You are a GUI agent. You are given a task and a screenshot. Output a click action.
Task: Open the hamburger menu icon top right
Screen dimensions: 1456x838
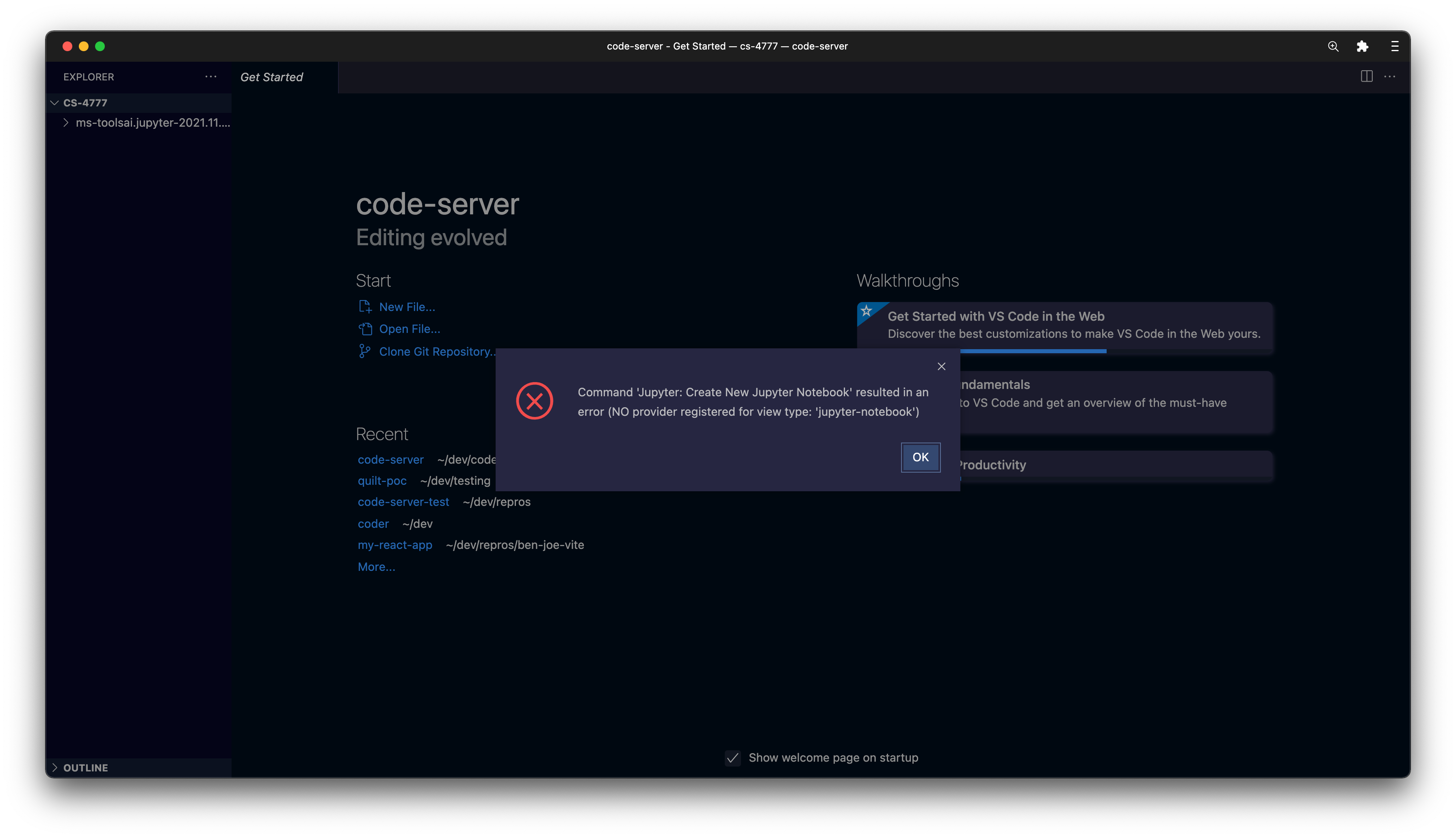pos(1394,46)
